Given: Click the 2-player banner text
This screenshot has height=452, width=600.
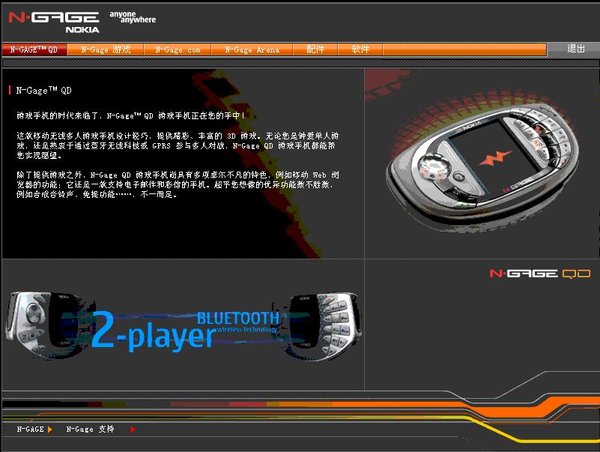Looking at the screenshot, I should point(151,334).
